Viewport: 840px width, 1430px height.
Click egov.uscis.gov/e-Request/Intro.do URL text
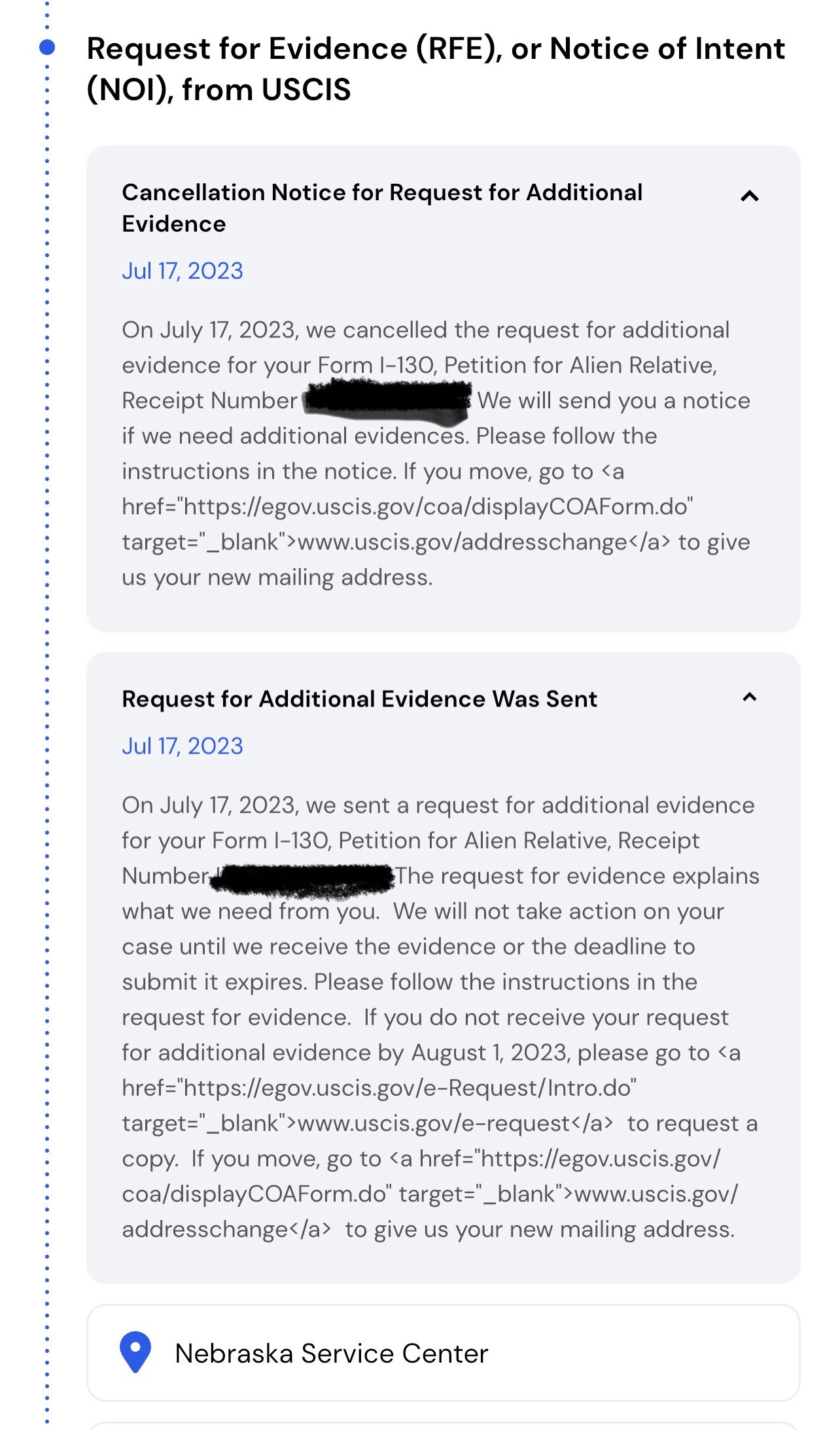click(x=406, y=1088)
